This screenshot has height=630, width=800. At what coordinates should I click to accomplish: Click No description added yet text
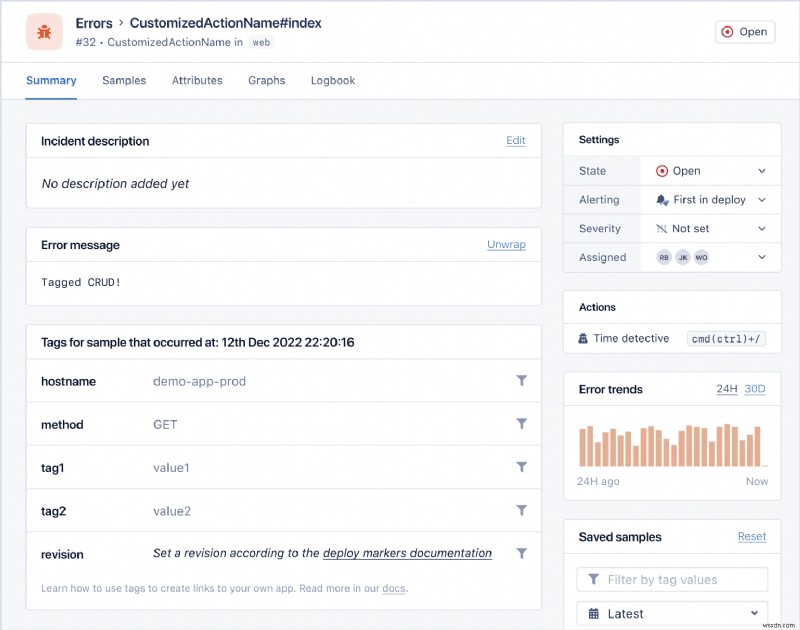[115, 184]
